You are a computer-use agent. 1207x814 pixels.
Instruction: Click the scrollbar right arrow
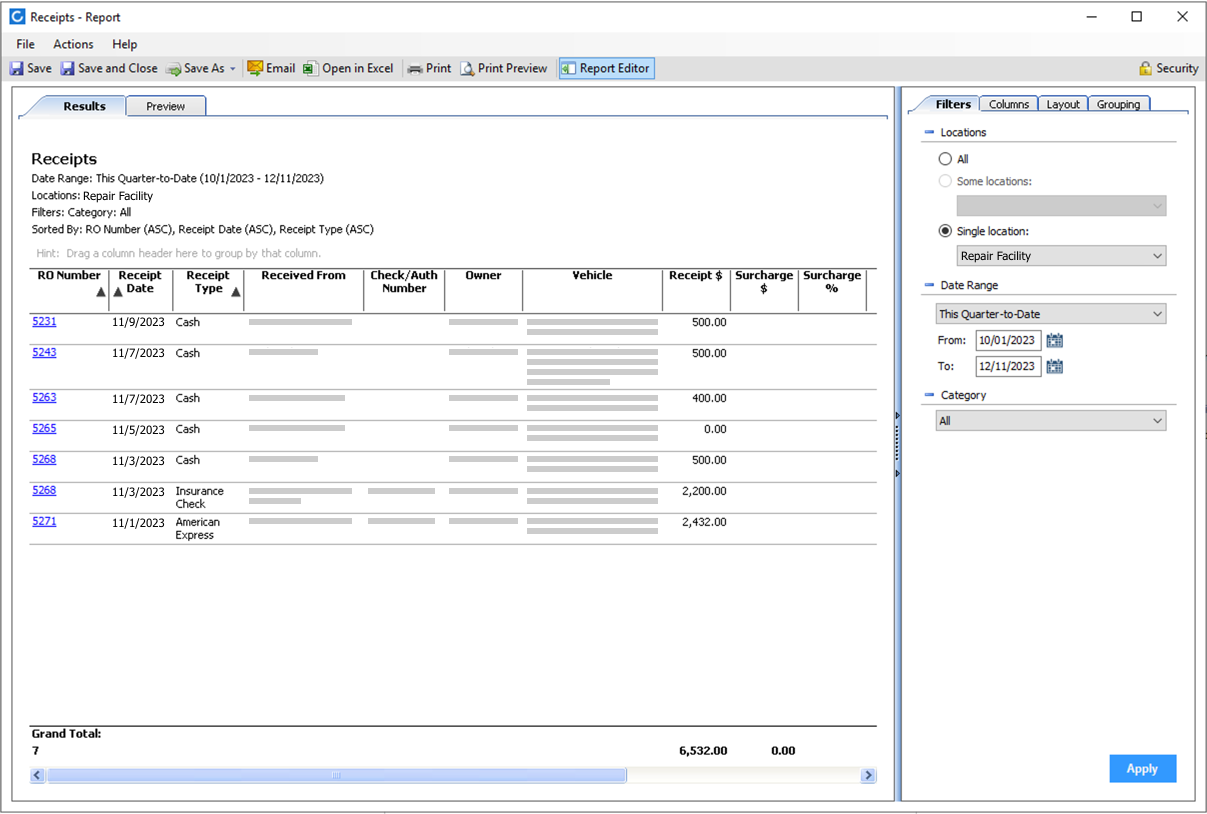[868, 775]
